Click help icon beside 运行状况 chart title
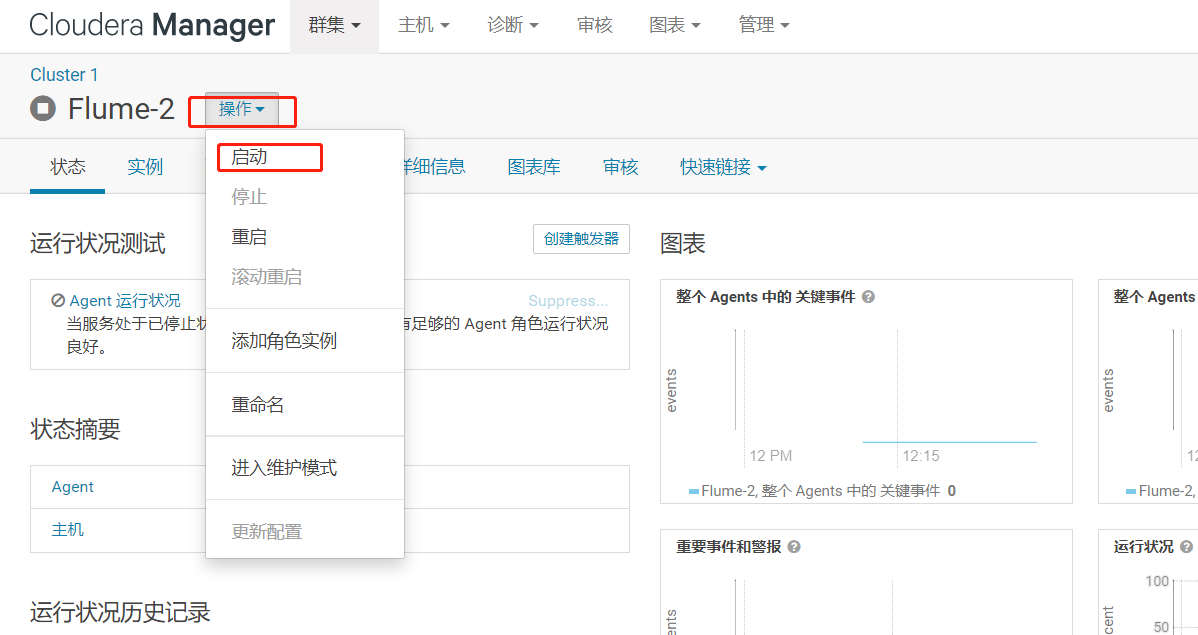This screenshot has width=1198, height=635. 1186,547
